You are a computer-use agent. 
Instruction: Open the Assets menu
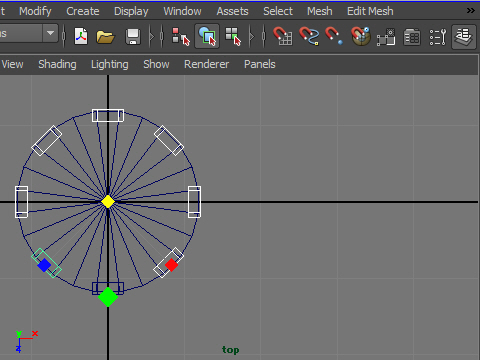tap(232, 11)
